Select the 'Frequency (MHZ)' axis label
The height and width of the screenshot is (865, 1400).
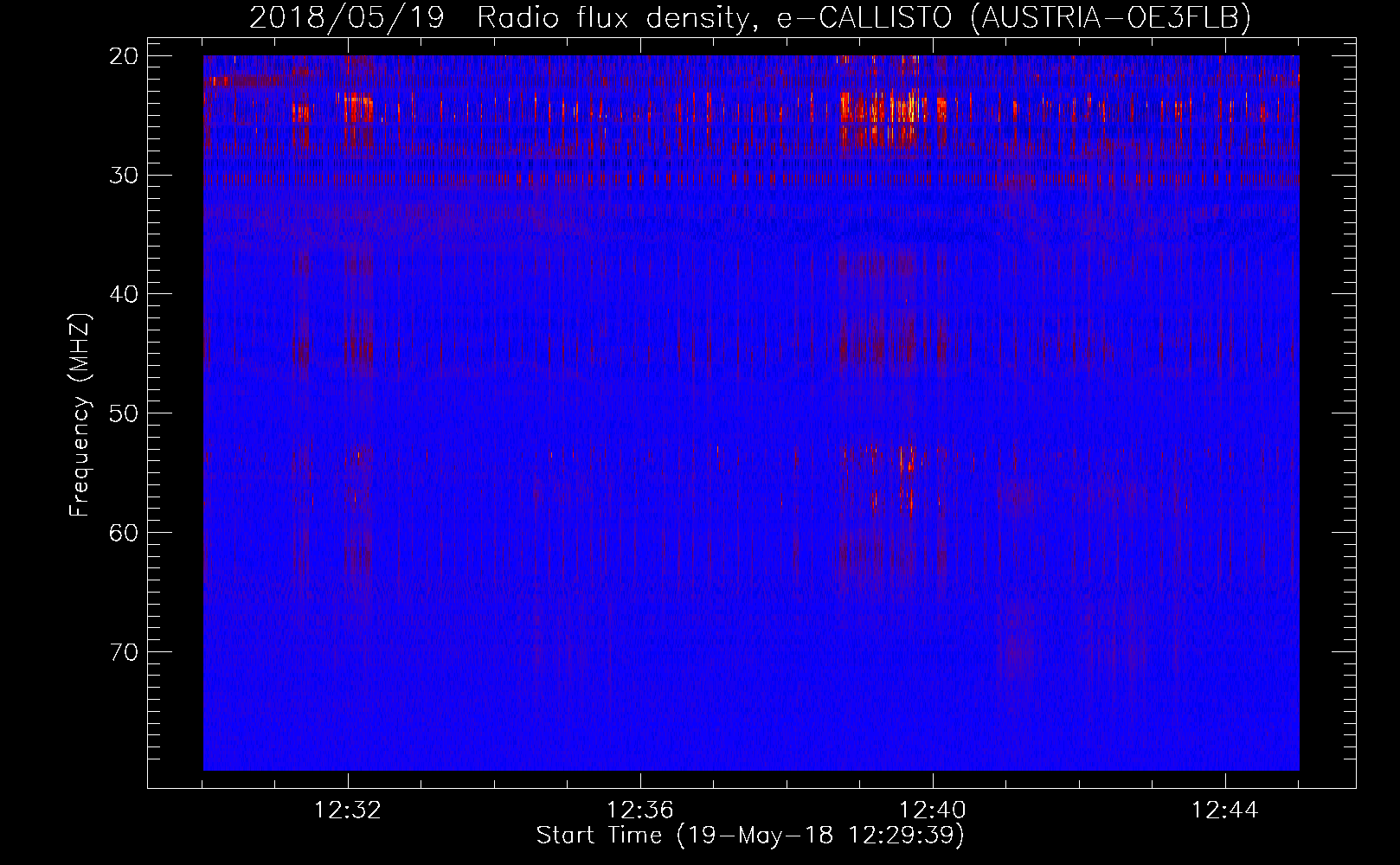point(80,414)
